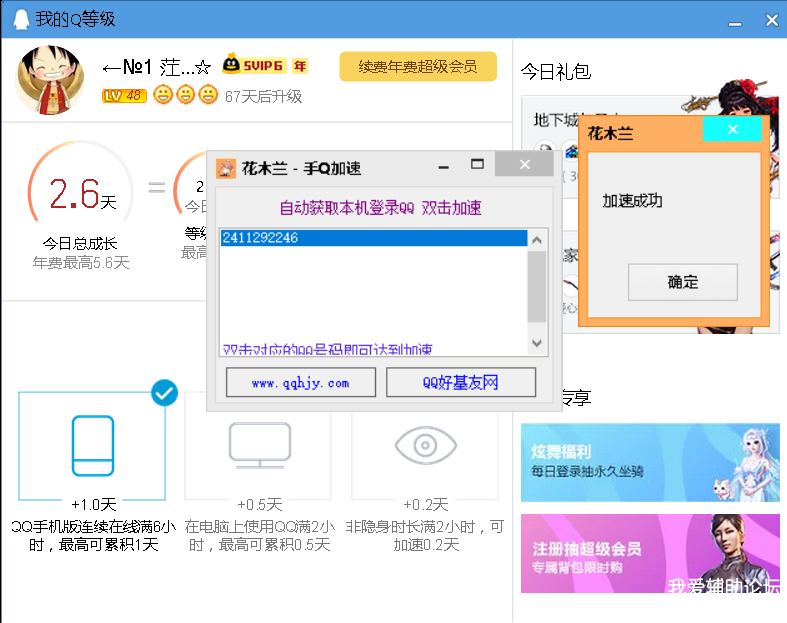
Task: Click scrollbar up arrow in QQ list
Action: tap(537, 240)
